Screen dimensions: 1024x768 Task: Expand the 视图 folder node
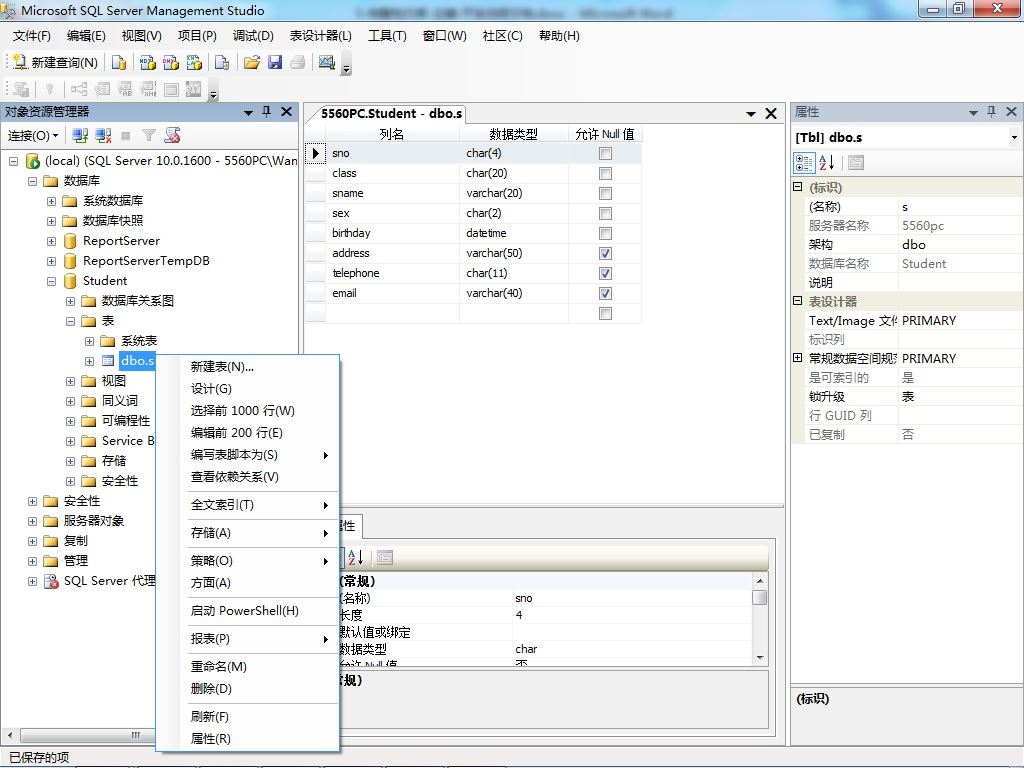[70, 381]
